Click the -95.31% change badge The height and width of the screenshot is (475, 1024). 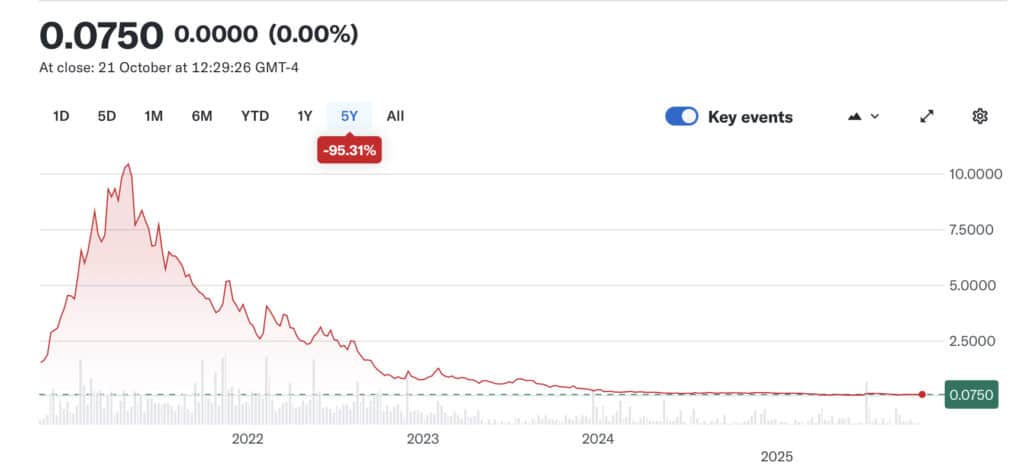point(349,150)
